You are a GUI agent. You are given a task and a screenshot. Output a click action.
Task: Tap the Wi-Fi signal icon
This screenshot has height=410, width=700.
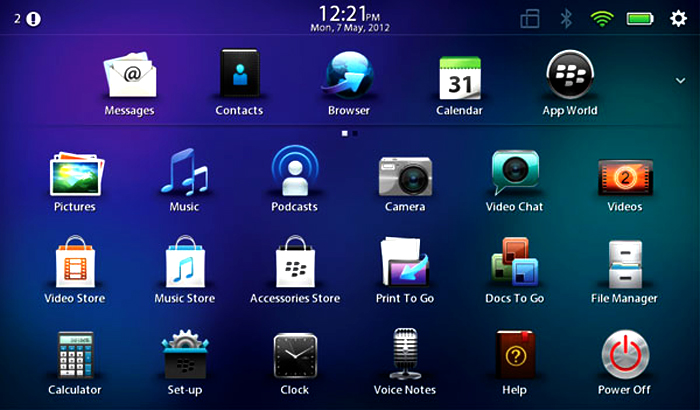pyautogui.click(x=602, y=19)
